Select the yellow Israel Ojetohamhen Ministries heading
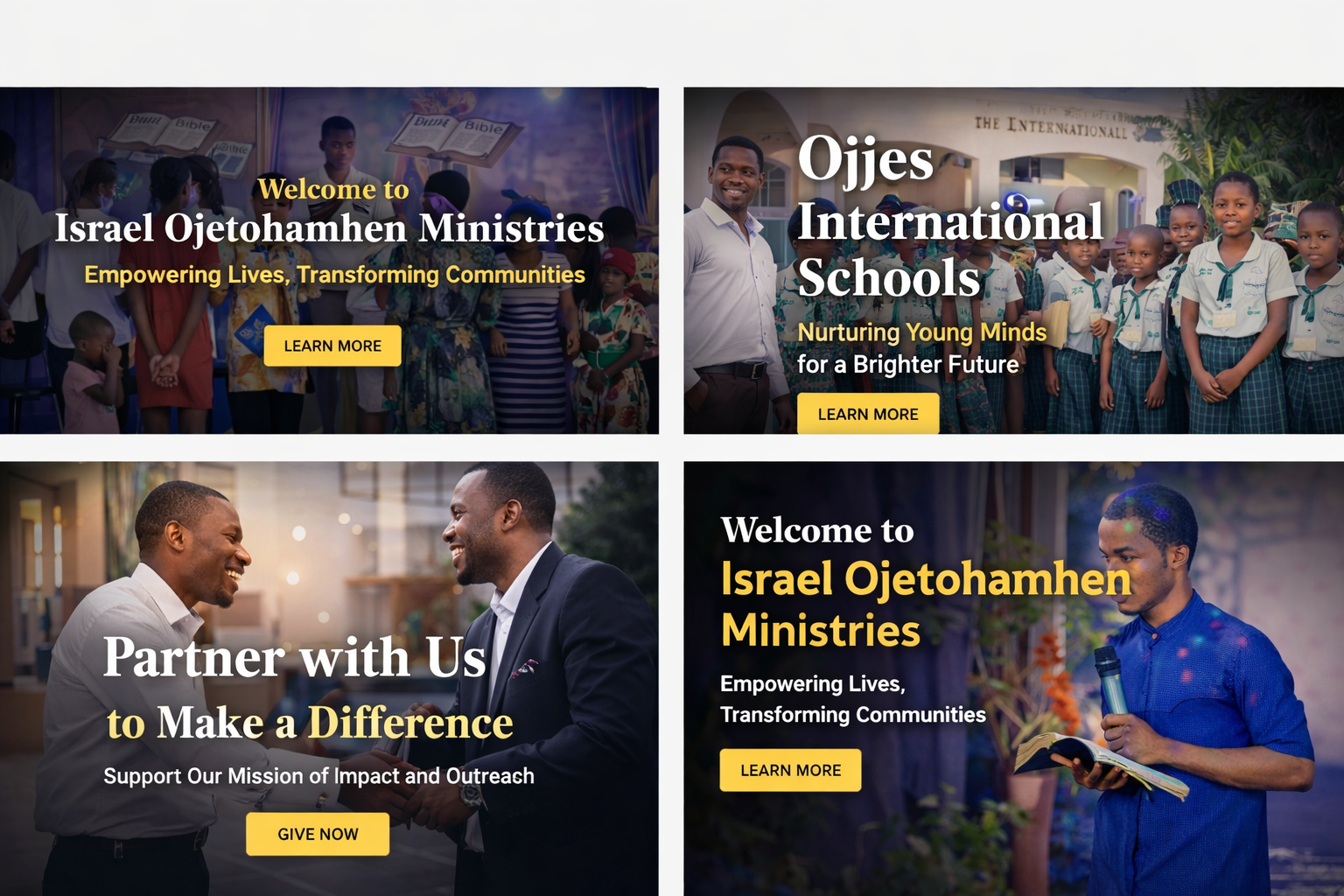Viewport: 1344px width, 896px height. pos(926,605)
